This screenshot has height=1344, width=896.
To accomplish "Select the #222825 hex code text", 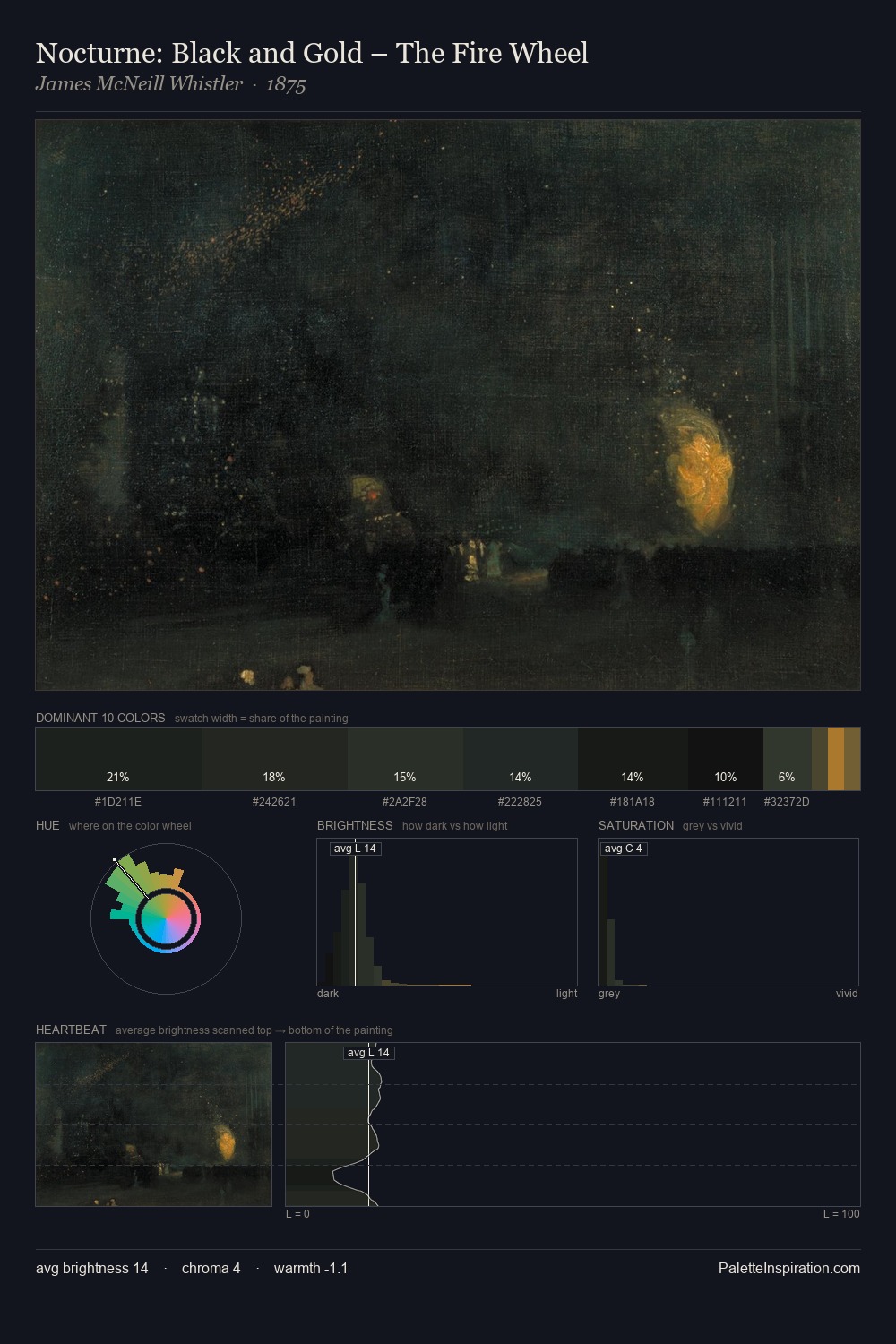I will coord(521,802).
